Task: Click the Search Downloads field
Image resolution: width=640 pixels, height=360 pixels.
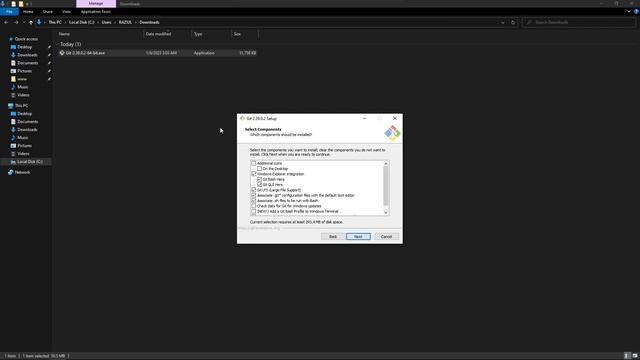Action: (x=579, y=22)
